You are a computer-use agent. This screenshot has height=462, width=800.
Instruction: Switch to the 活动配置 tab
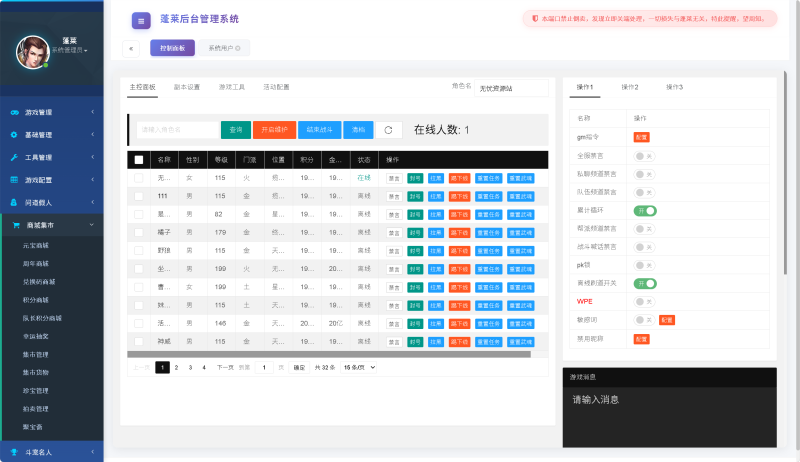(277, 87)
